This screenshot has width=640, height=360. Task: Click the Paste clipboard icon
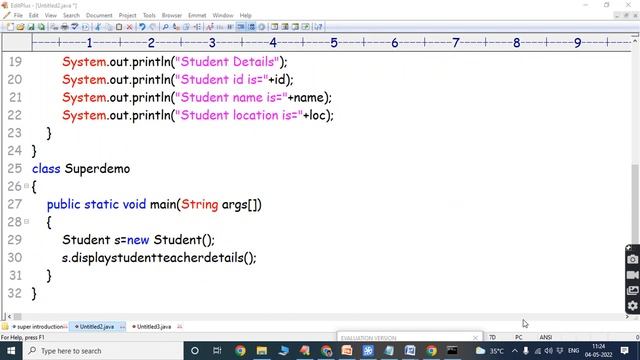119,27
